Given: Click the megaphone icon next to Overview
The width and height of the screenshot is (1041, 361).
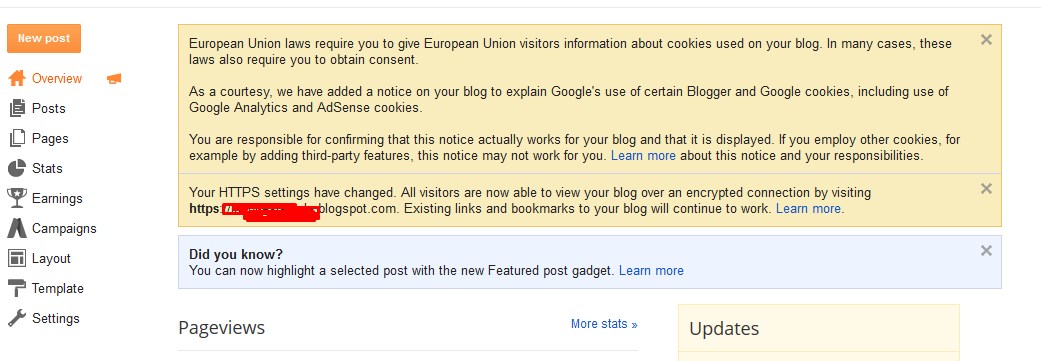Looking at the screenshot, I should (x=114, y=79).
